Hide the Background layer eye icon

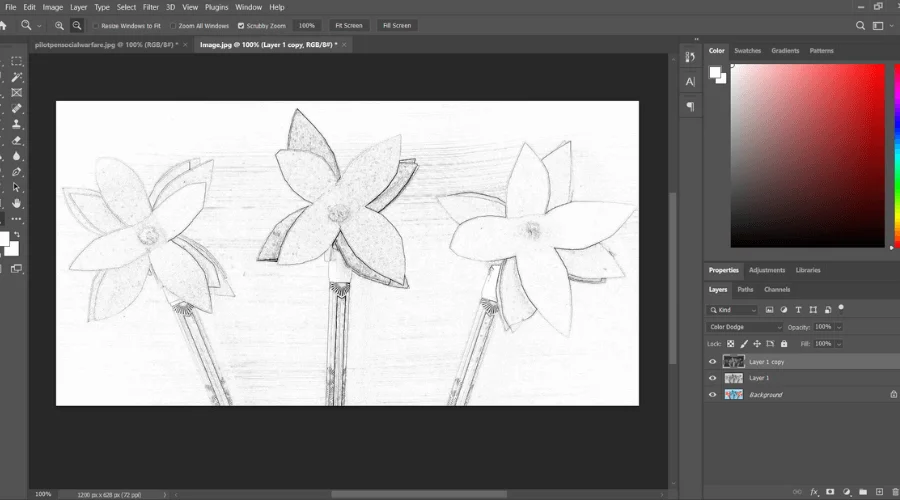point(712,395)
